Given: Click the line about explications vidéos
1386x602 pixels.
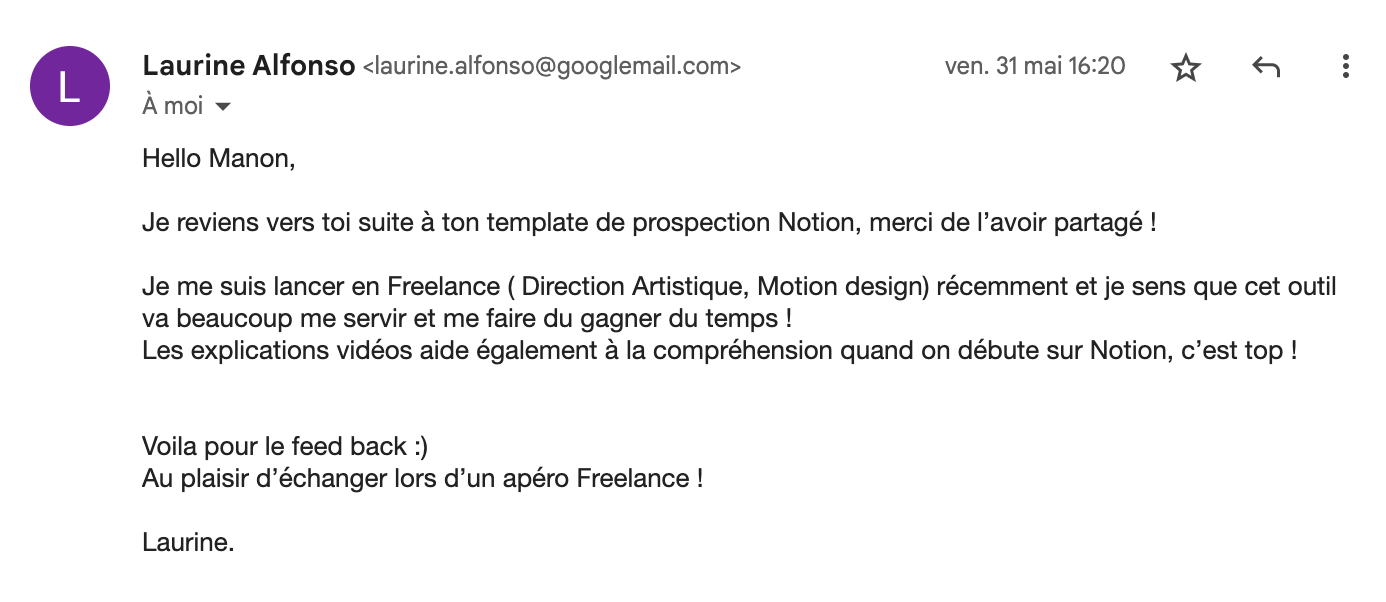Looking at the screenshot, I should point(719,351).
